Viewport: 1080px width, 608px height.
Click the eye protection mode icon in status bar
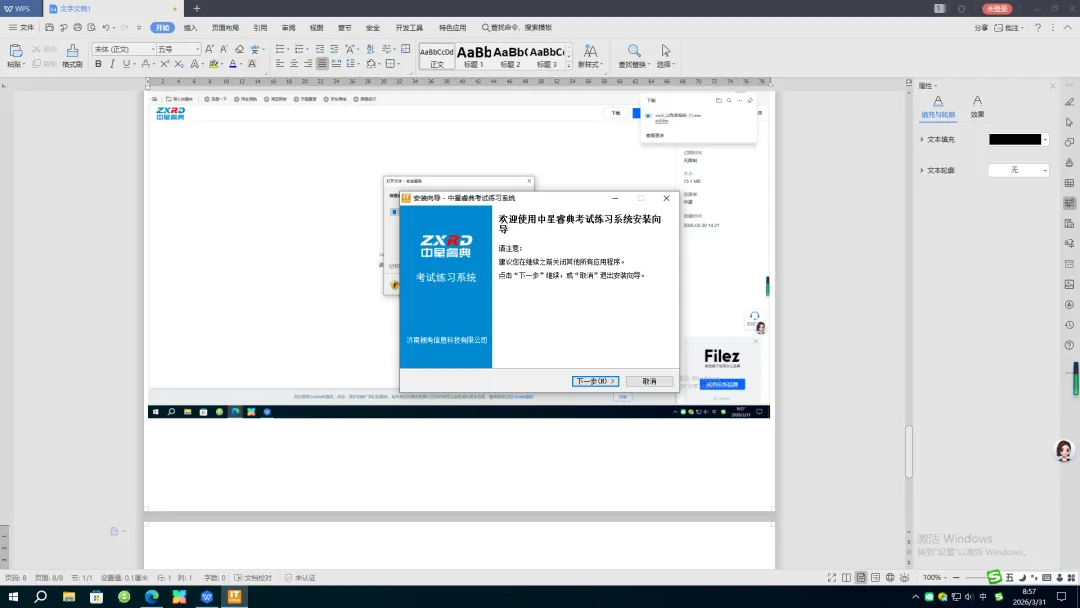coord(904,578)
